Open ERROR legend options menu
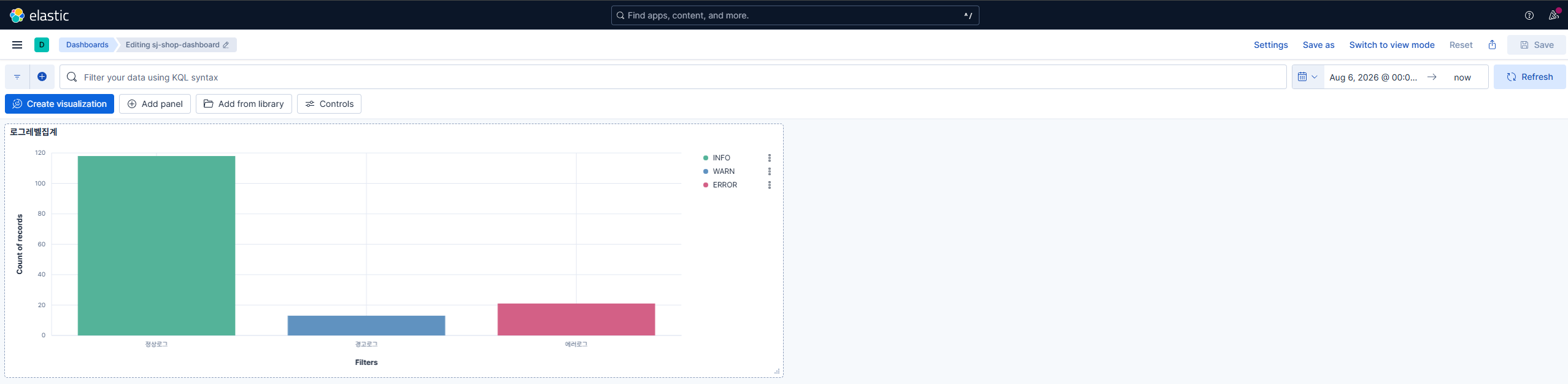Viewport: 1568px width, 384px height. pos(769,185)
